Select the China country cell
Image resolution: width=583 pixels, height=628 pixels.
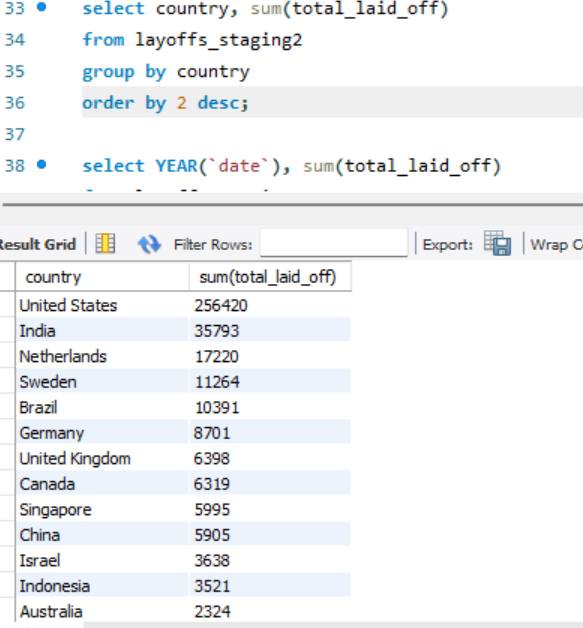[x=102, y=535]
